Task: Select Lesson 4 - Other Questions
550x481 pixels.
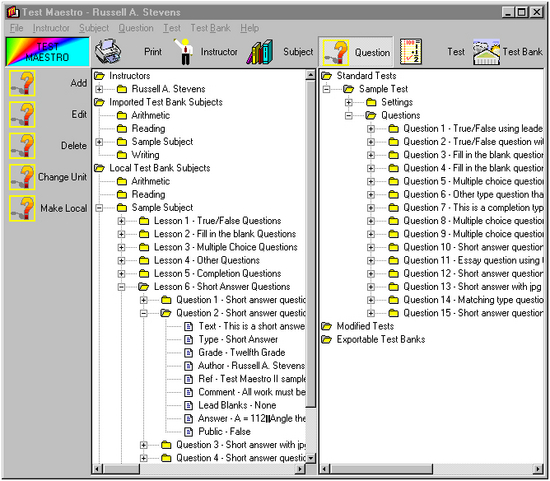Action: (x=207, y=261)
